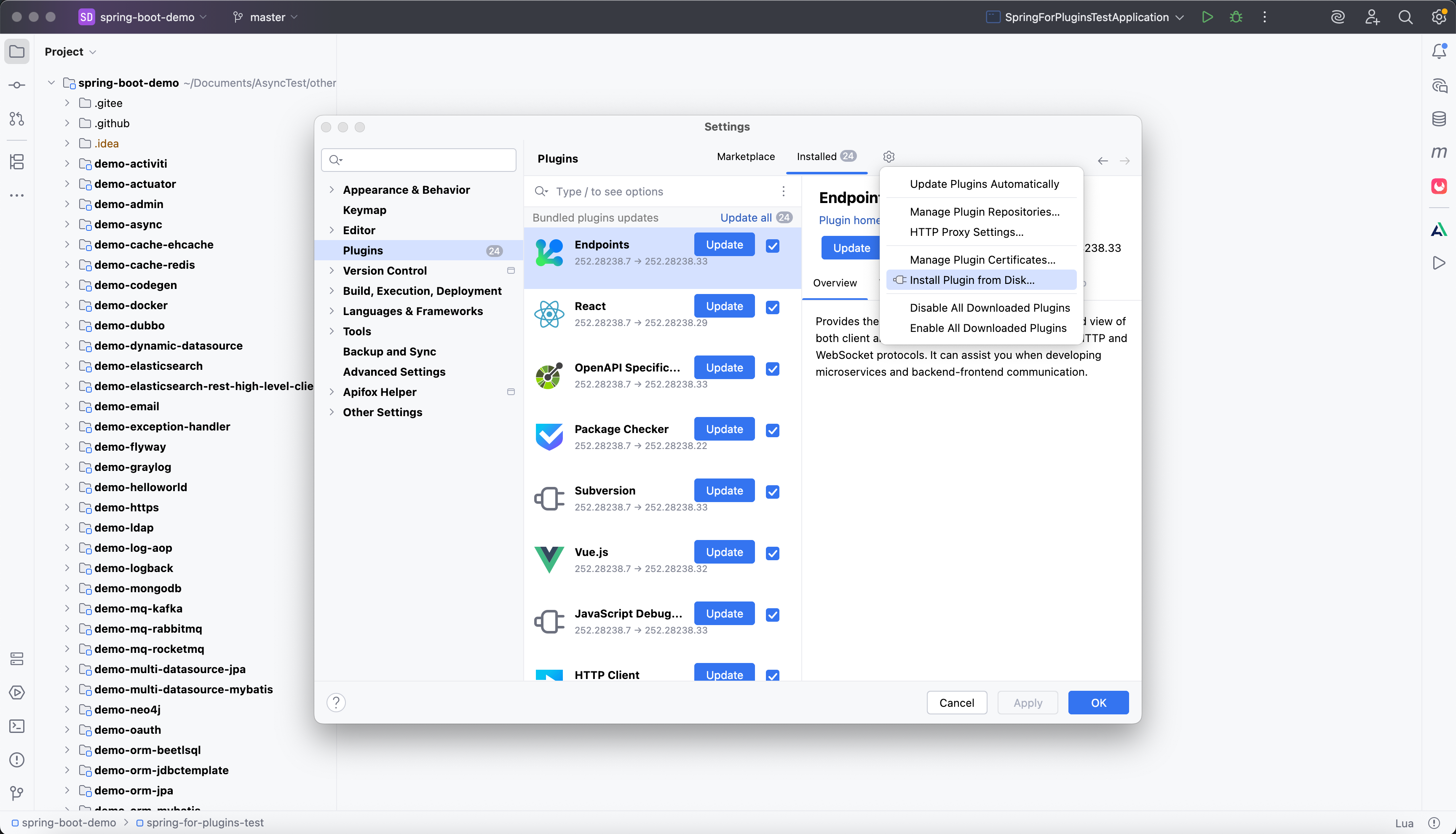This screenshot has width=1456, height=834.
Task: Select Install Plugin from Disk menu item
Action: [972, 280]
